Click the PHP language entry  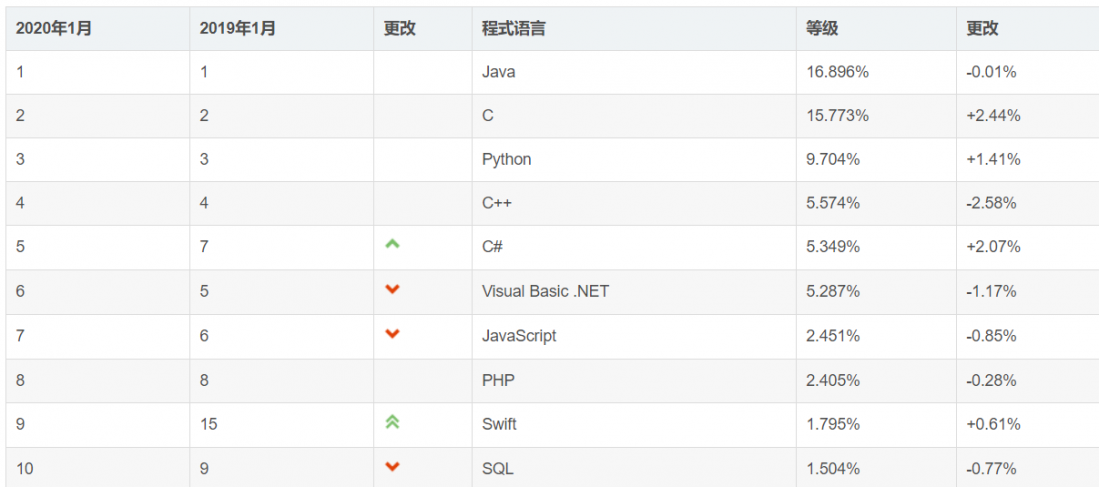click(498, 380)
